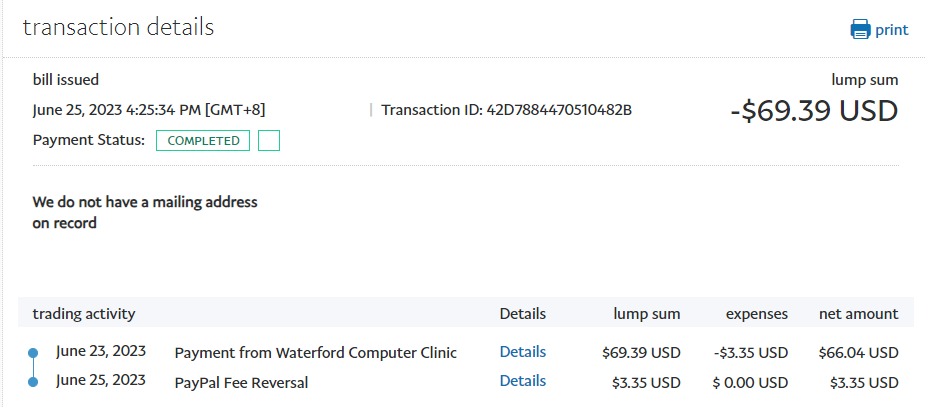This screenshot has width=926, height=407.
Task: Click the printer icon
Action: tap(860, 30)
